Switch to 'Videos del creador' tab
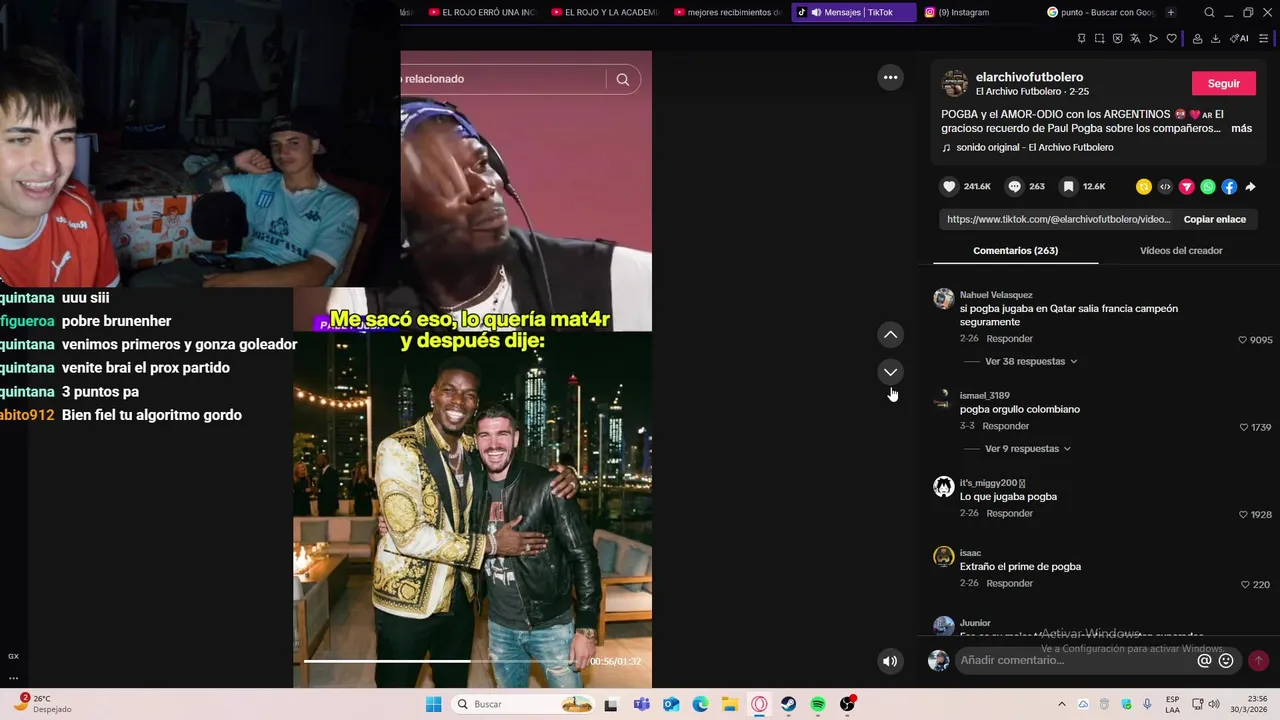This screenshot has height=720, width=1280. pos(1181,251)
